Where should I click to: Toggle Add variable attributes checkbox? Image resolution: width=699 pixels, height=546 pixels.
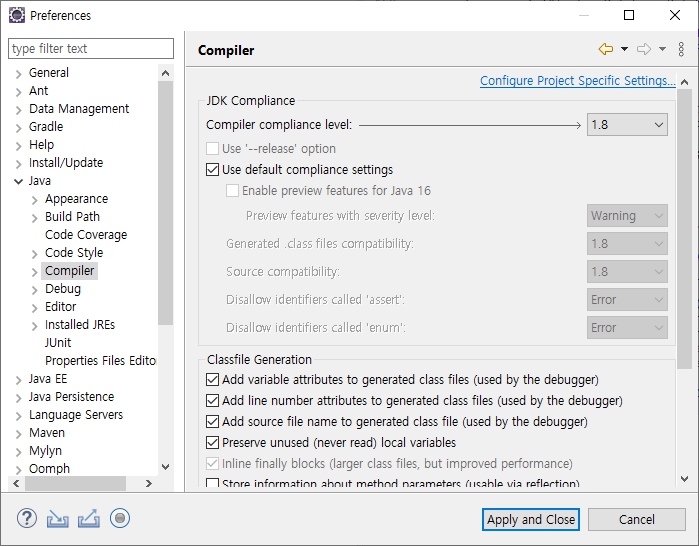tap(213, 380)
